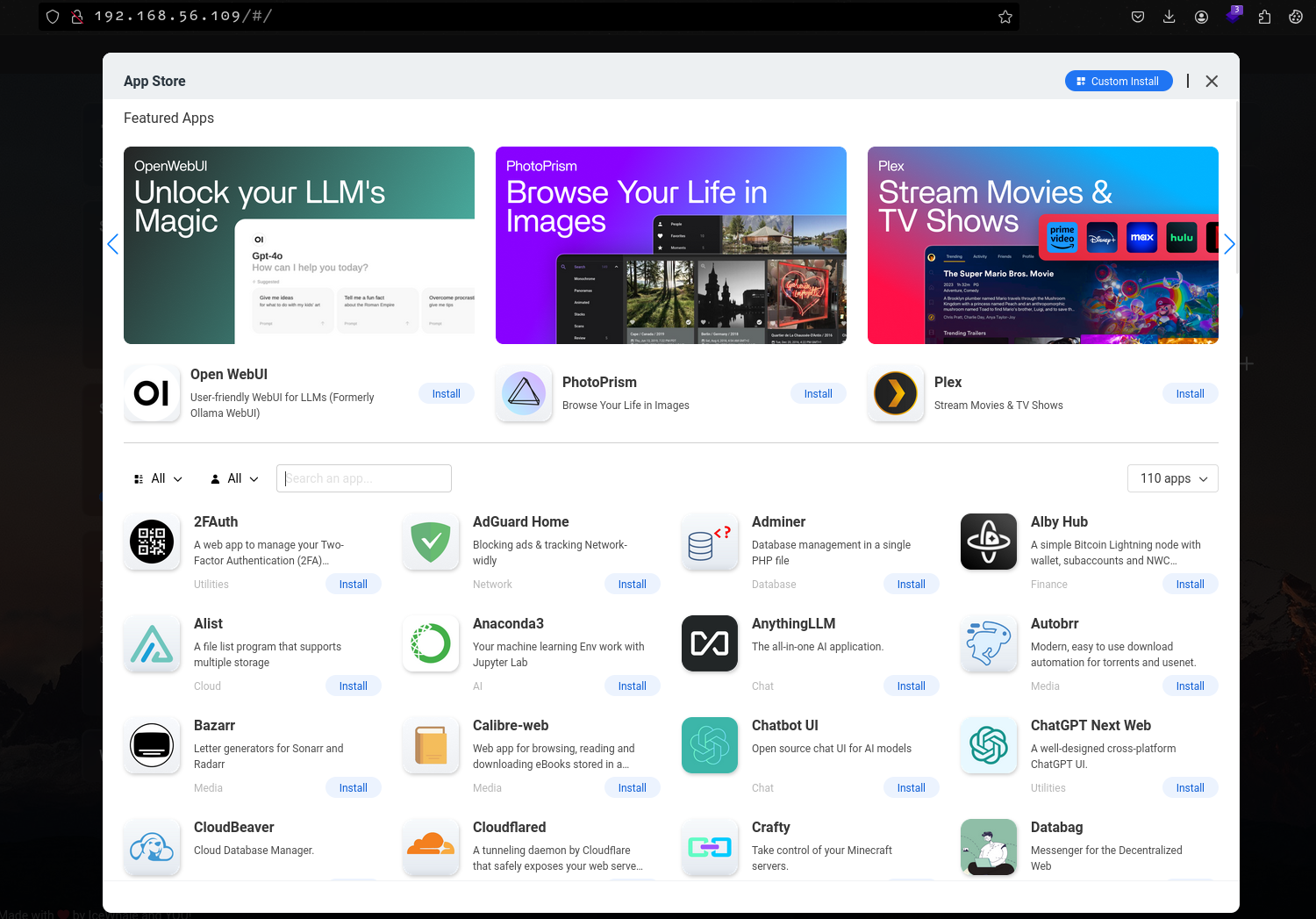Install Bazarr

[x=354, y=787]
